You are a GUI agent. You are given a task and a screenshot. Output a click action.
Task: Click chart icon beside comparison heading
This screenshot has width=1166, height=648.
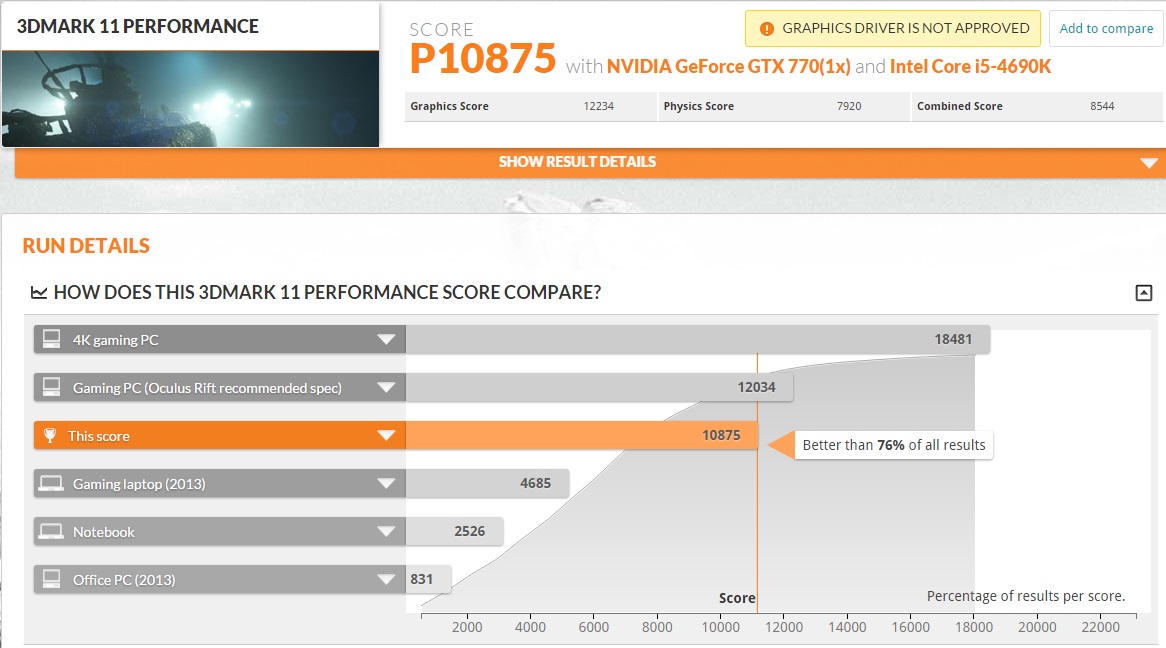[x=39, y=292]
